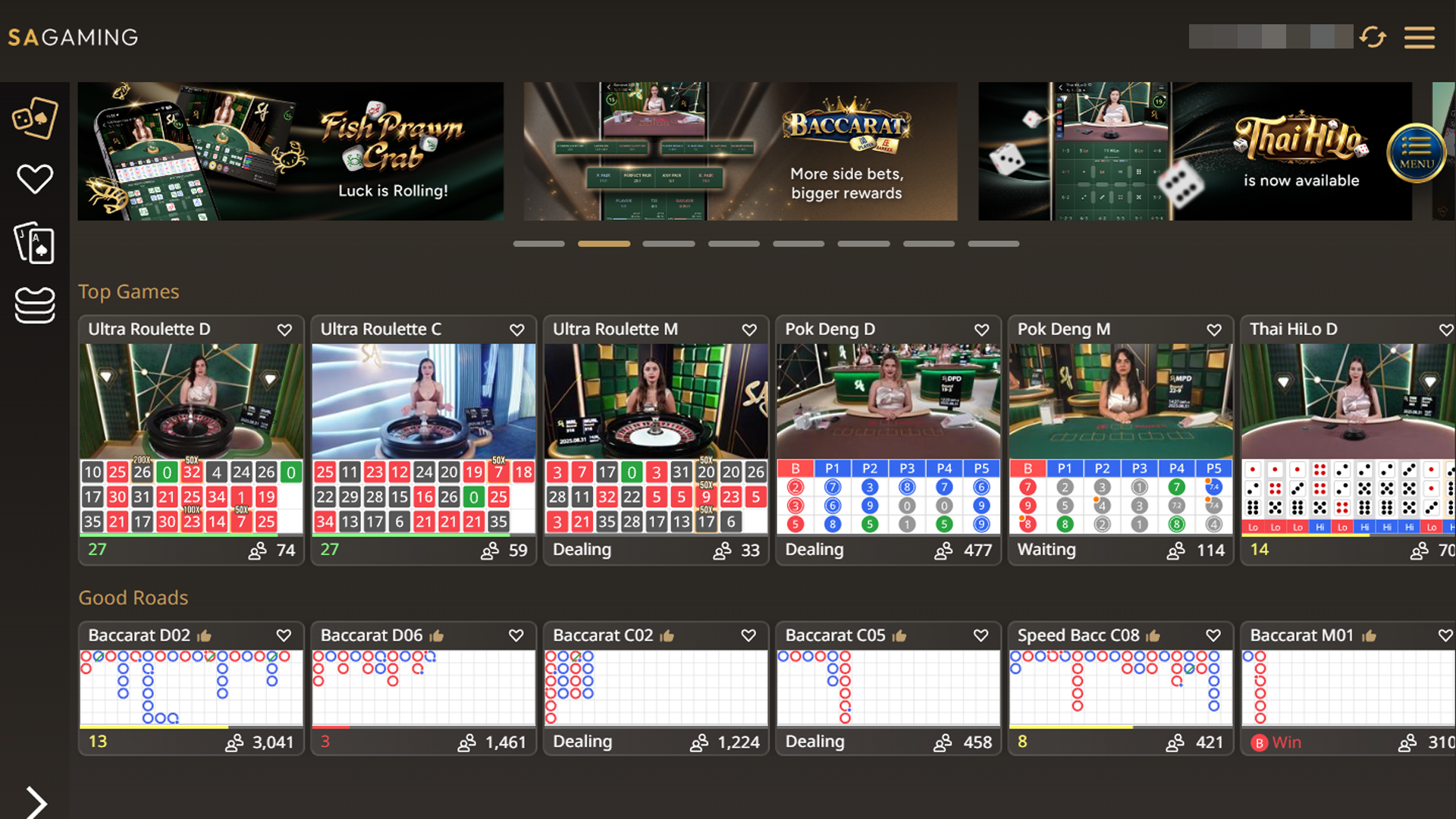Open the hamburger menu at top right
This screenshot has width=1456, height=819.
coord(1419,37)
